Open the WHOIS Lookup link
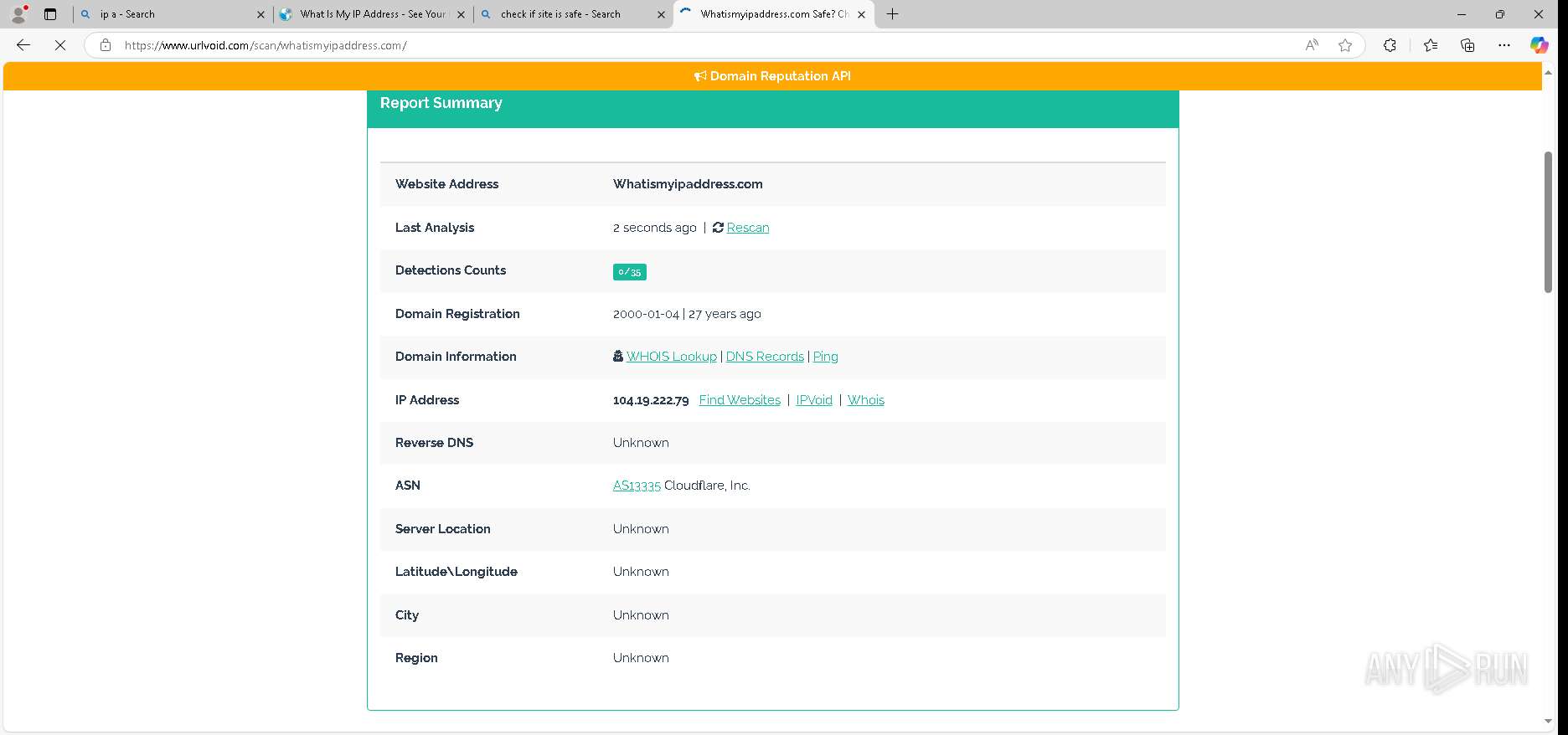Screen dimensions: 1568x735 (x=671, y=357)
